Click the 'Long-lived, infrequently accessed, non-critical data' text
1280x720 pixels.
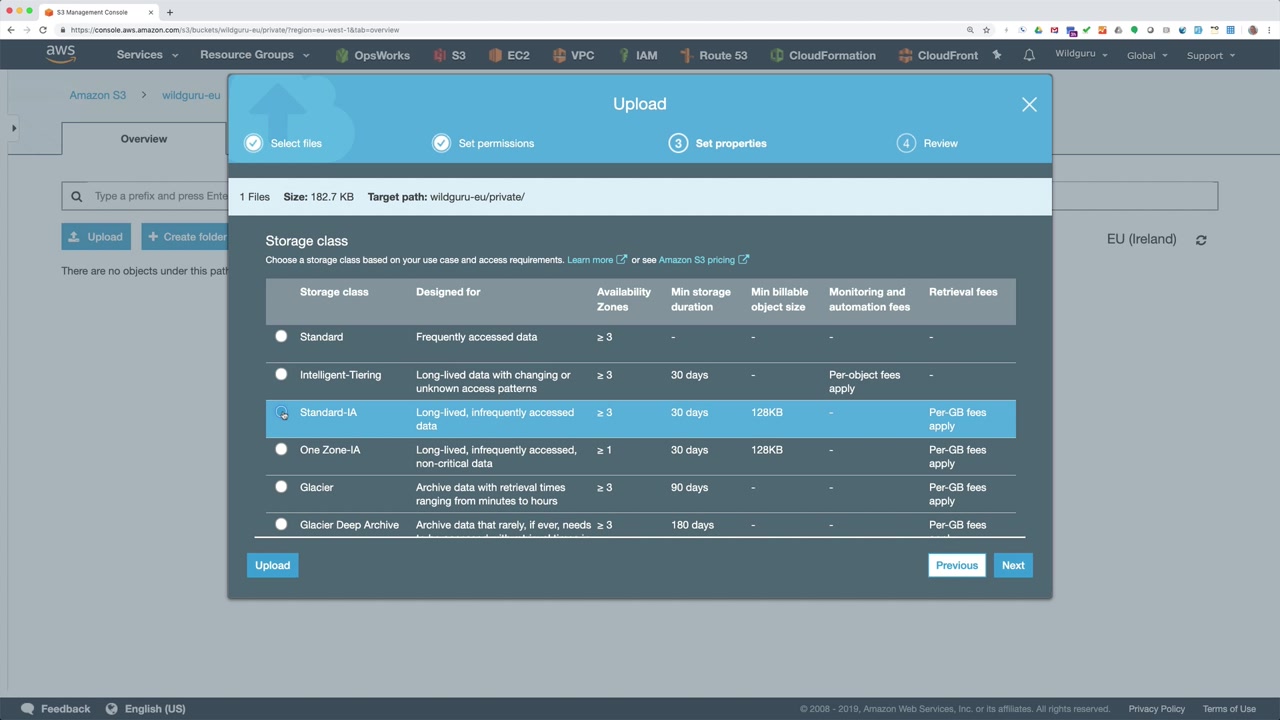(496, 457)
